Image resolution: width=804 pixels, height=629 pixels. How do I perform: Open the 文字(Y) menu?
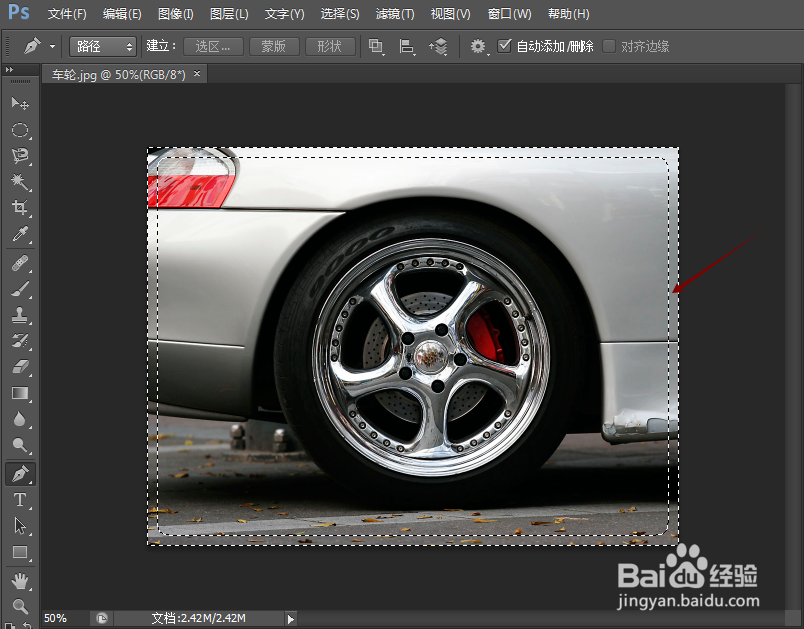(x=285, y=14)
